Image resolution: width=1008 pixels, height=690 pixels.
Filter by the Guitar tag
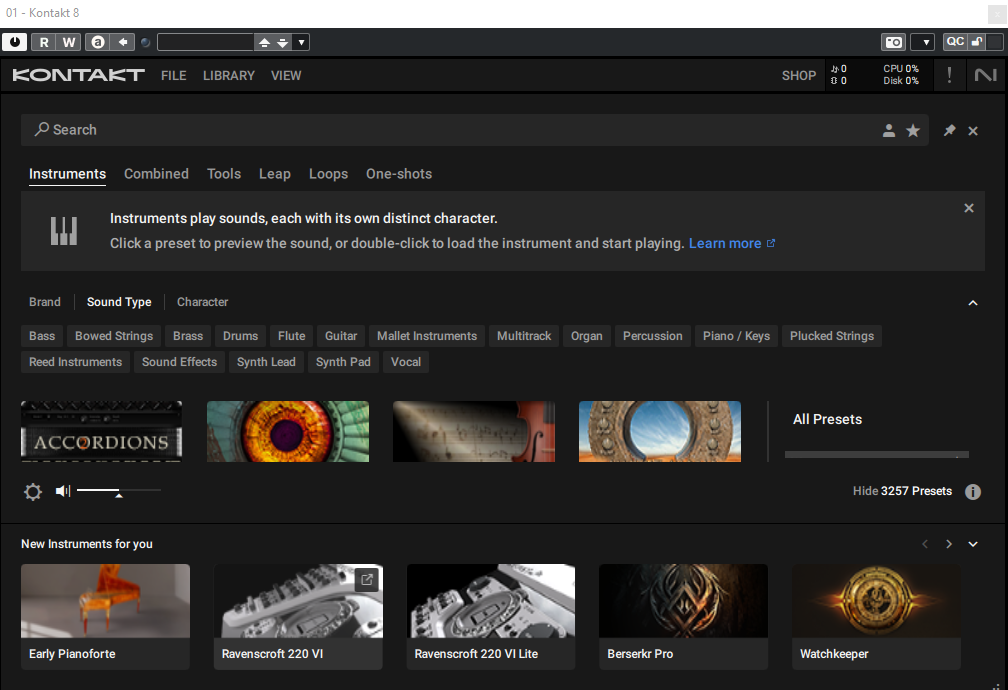tap(341, 336)
